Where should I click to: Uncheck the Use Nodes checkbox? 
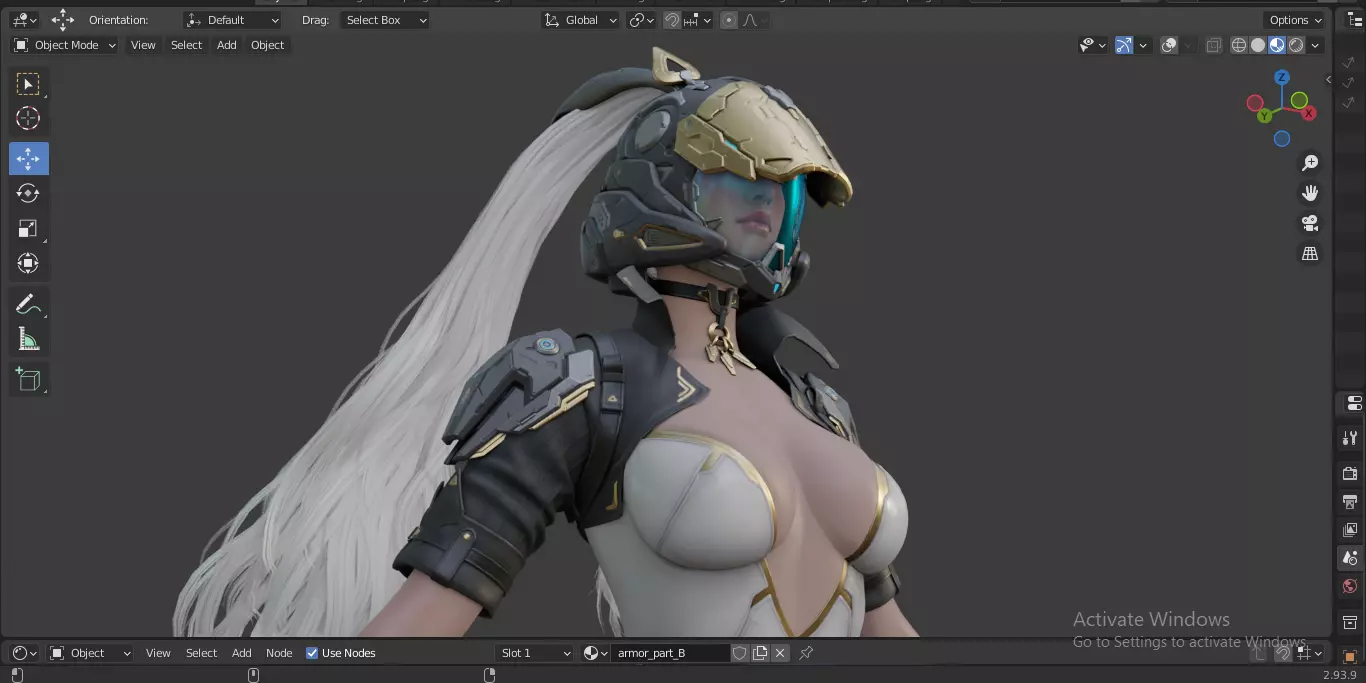tap(312, 653)
